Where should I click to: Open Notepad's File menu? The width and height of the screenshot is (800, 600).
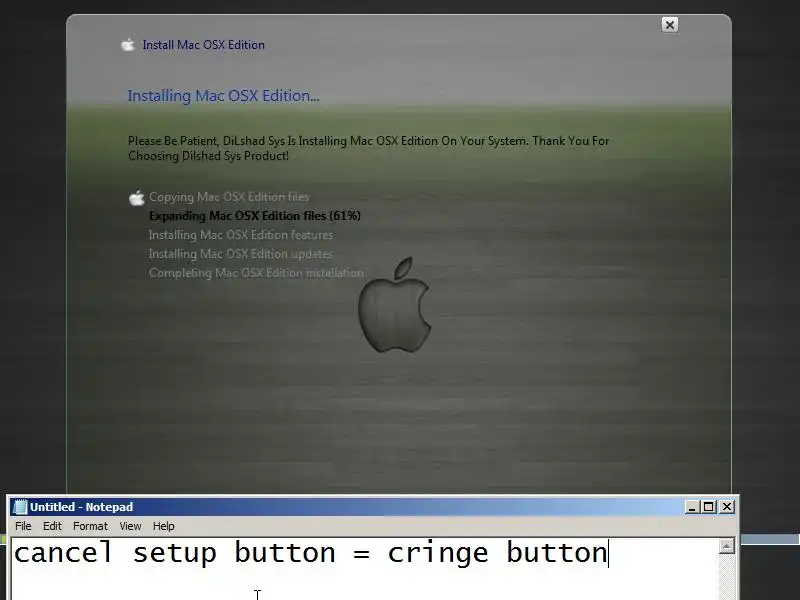[23, 526]
